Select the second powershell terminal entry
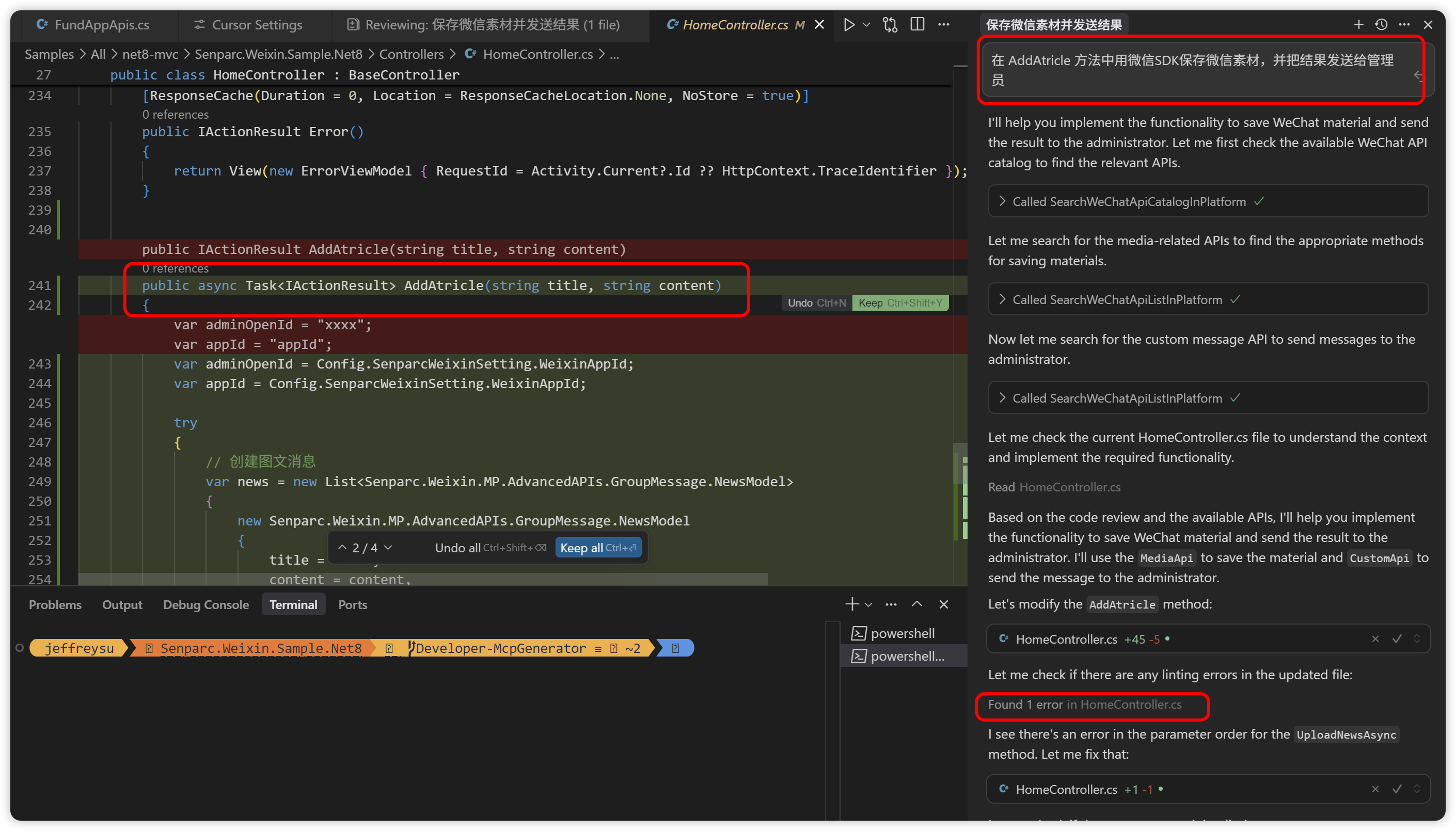 [x=906, y=656]
